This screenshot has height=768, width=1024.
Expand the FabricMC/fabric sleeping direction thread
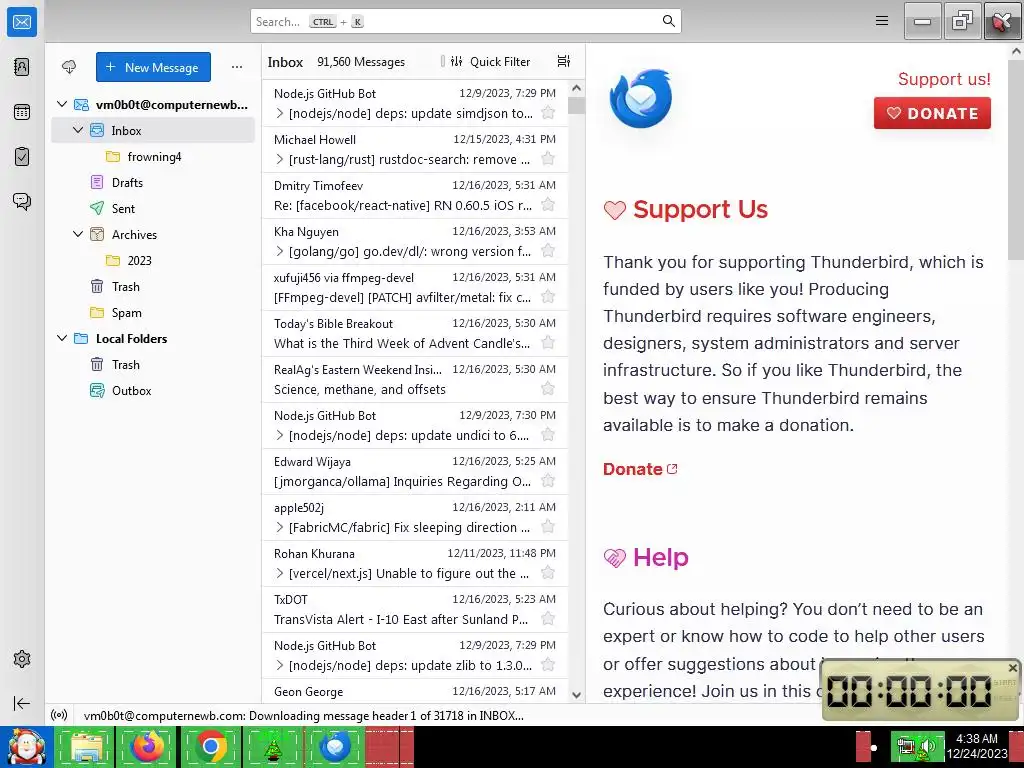(280, 527)
